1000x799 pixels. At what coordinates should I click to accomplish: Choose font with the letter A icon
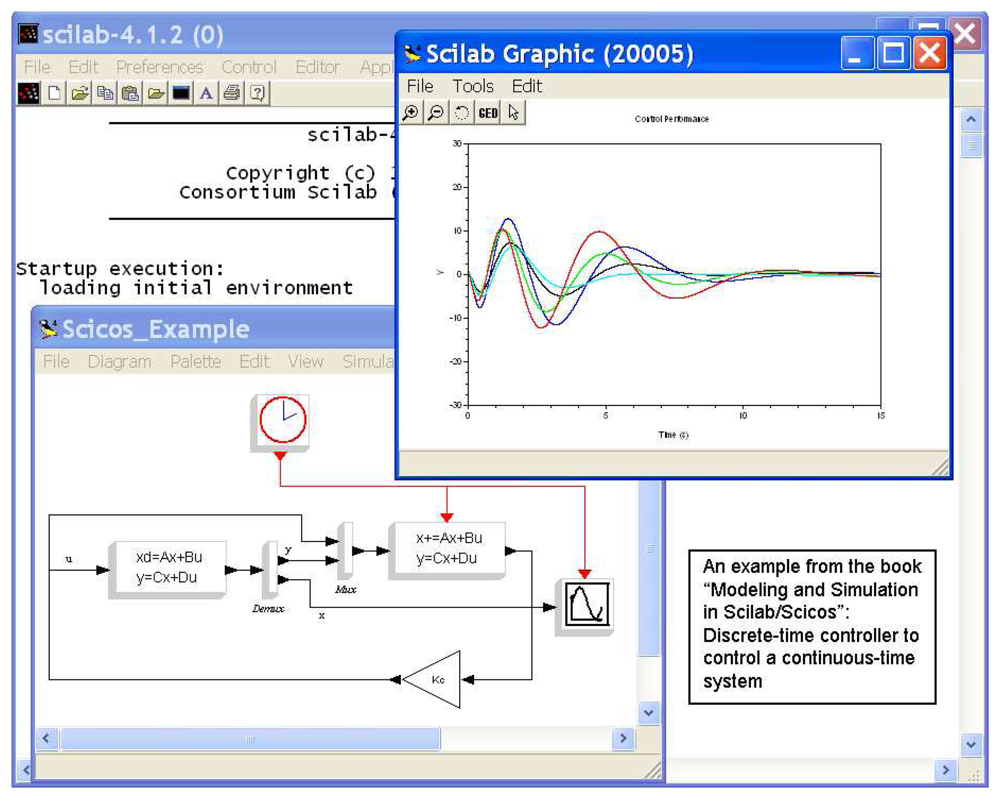[x=206, y=93]
